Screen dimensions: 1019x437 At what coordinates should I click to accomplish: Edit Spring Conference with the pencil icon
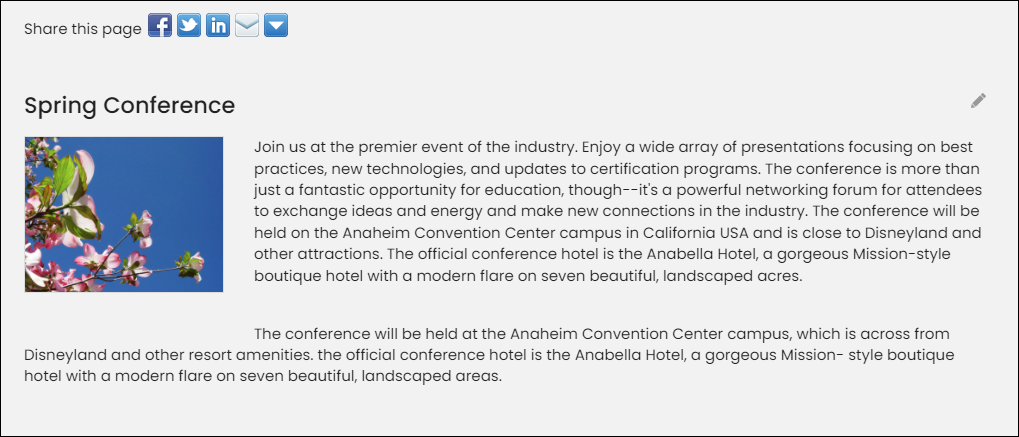coord(978,101)
